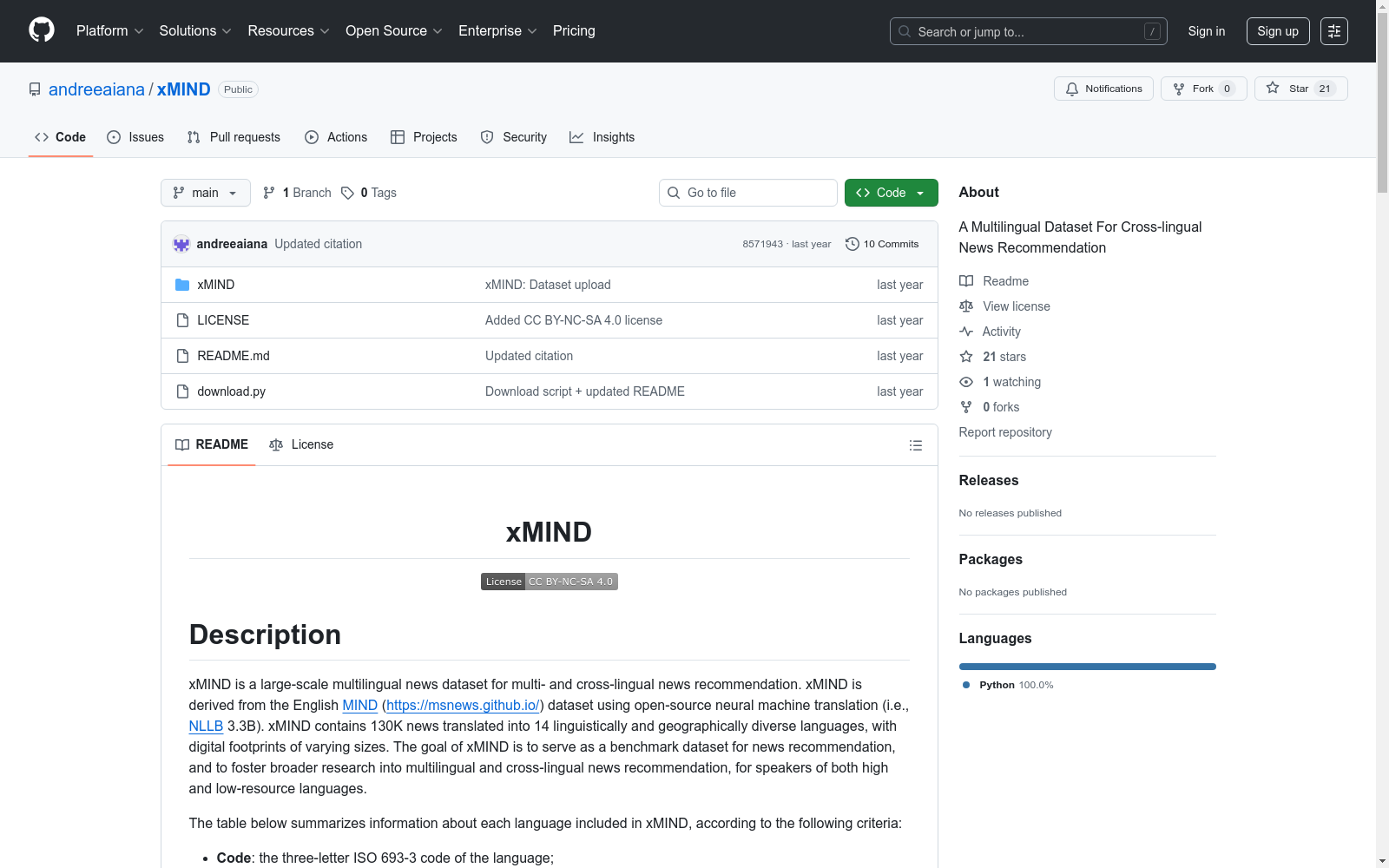Click the Notifications bell button
Screen dimensions: 1389x868
(1103, 89)
